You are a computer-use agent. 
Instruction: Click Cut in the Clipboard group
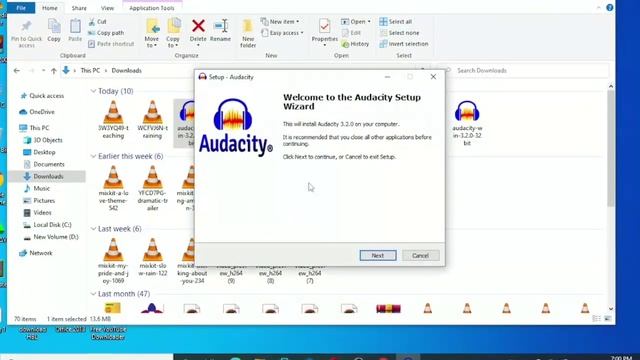98,22
